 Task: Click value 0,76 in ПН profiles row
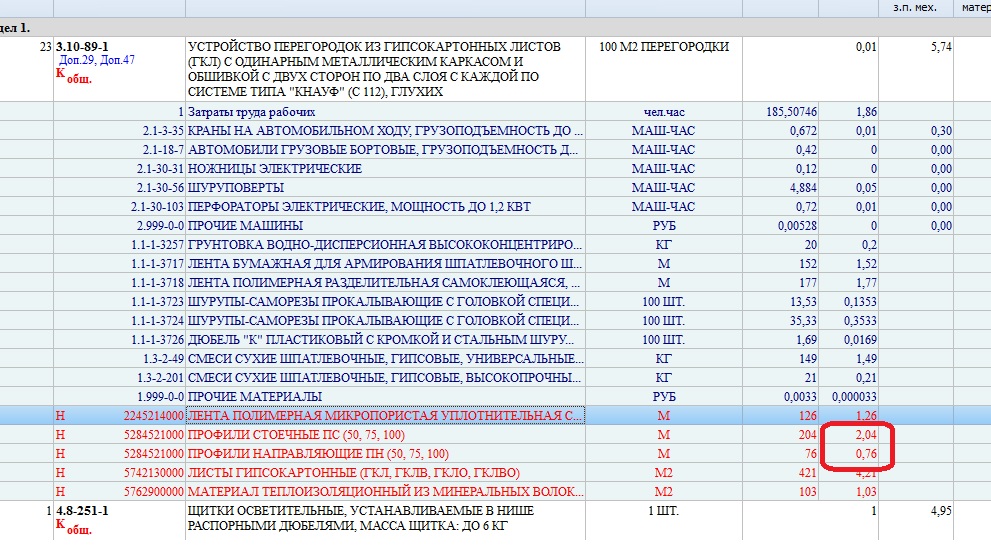[866, 453]
